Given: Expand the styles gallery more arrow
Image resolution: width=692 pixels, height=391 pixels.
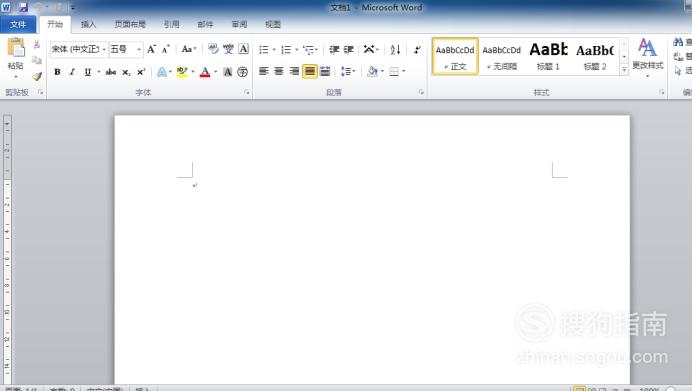Looking at the screenshot, I should (x=624, y=69).
